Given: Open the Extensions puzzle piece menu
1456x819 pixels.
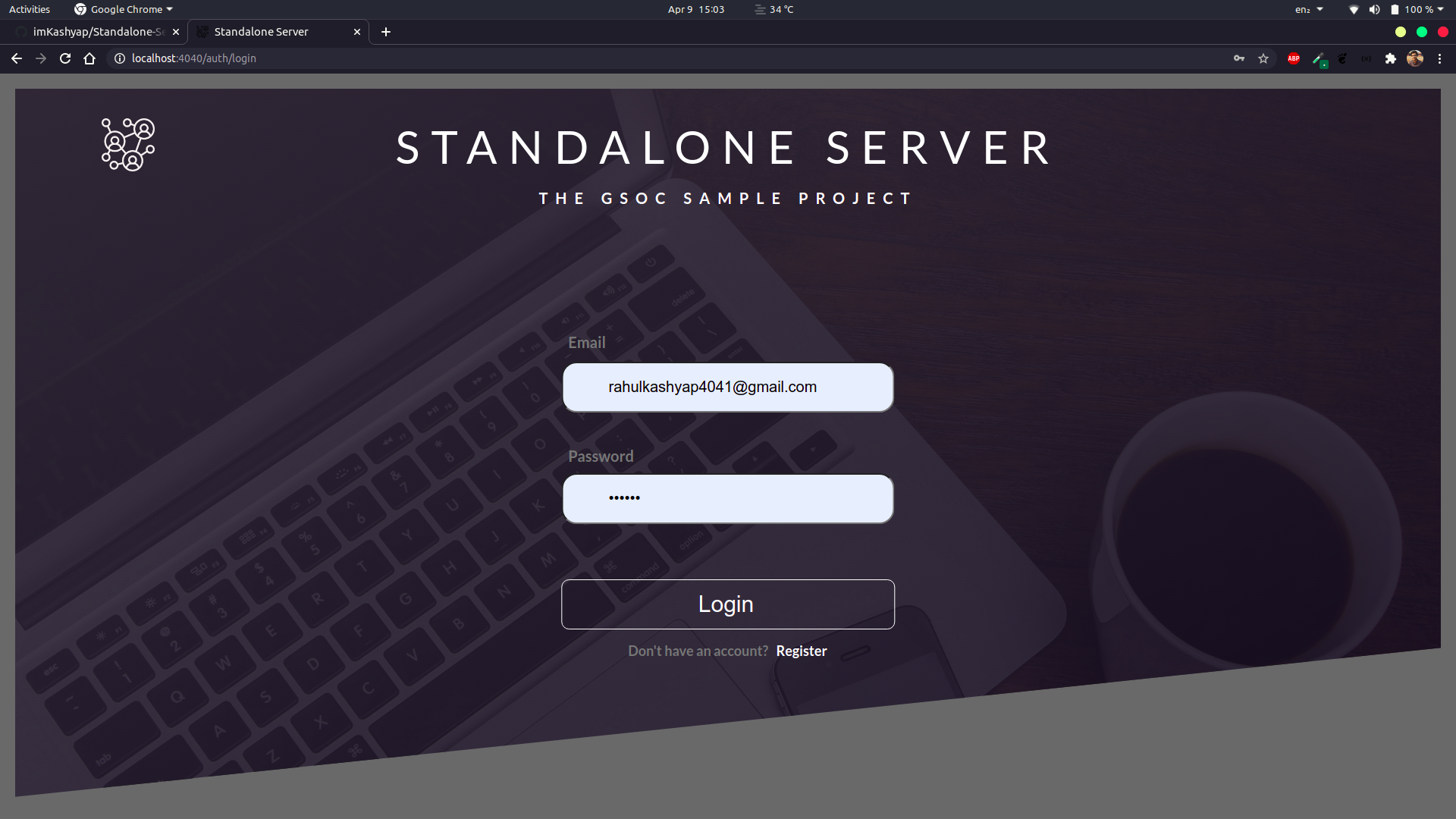Looking at the screenshot, I should [x=1391, y=58].
